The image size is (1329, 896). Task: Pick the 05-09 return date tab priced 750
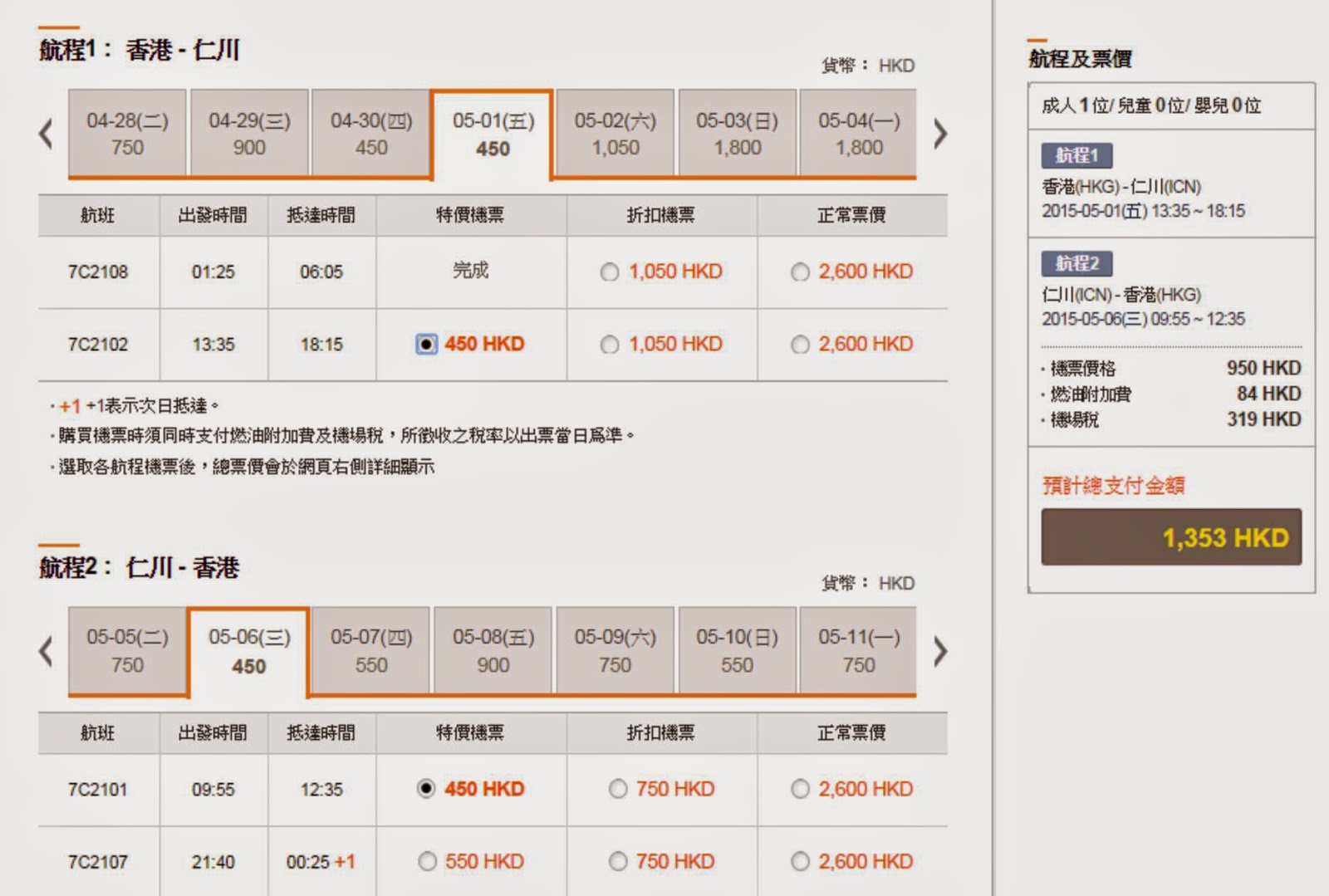(x=615, y=651)
